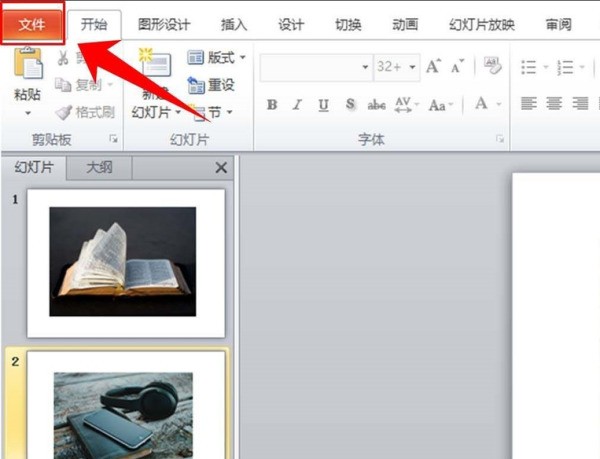
Task: Apply strikethrough with abc icon
Action: tap(377, 104)
